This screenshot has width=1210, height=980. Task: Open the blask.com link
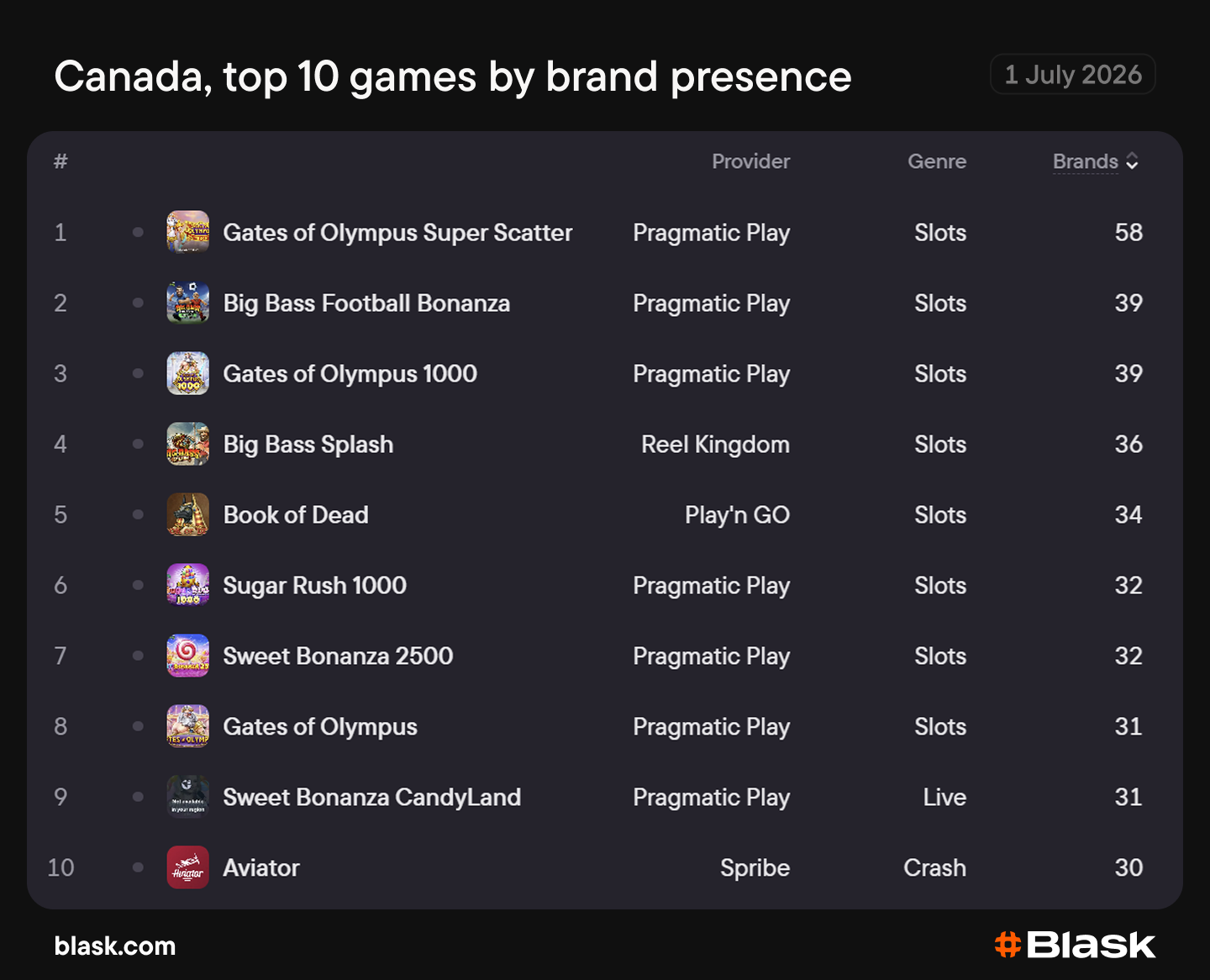115,946
